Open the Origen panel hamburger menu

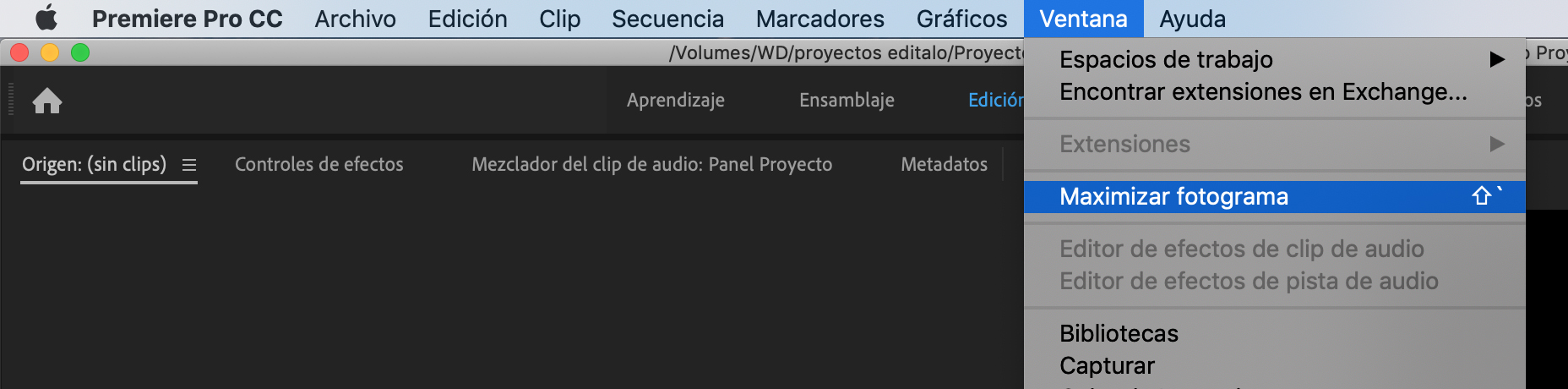[x=189, y=165]
